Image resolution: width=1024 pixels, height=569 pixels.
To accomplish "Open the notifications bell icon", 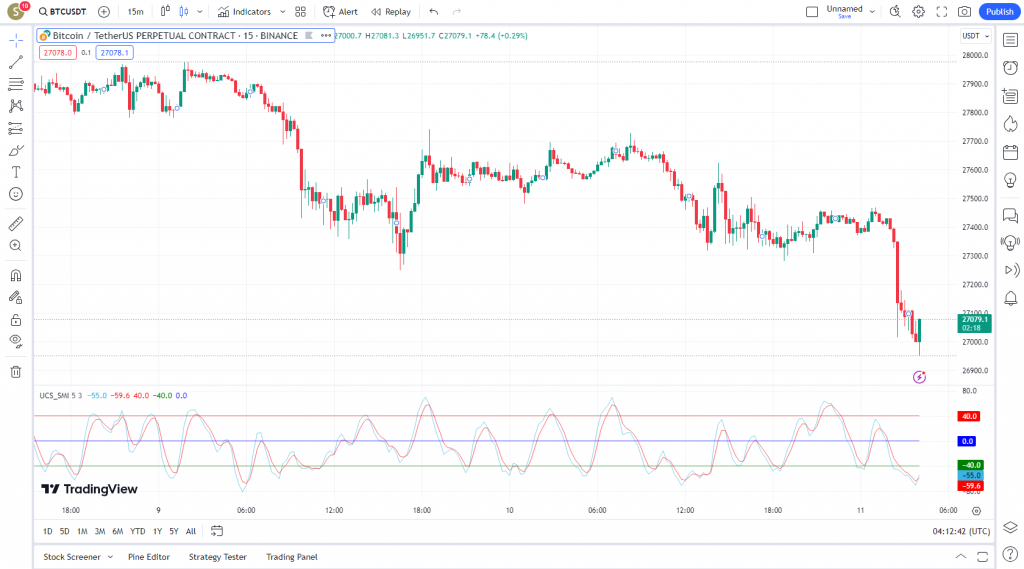I will tap(1010, 299).
